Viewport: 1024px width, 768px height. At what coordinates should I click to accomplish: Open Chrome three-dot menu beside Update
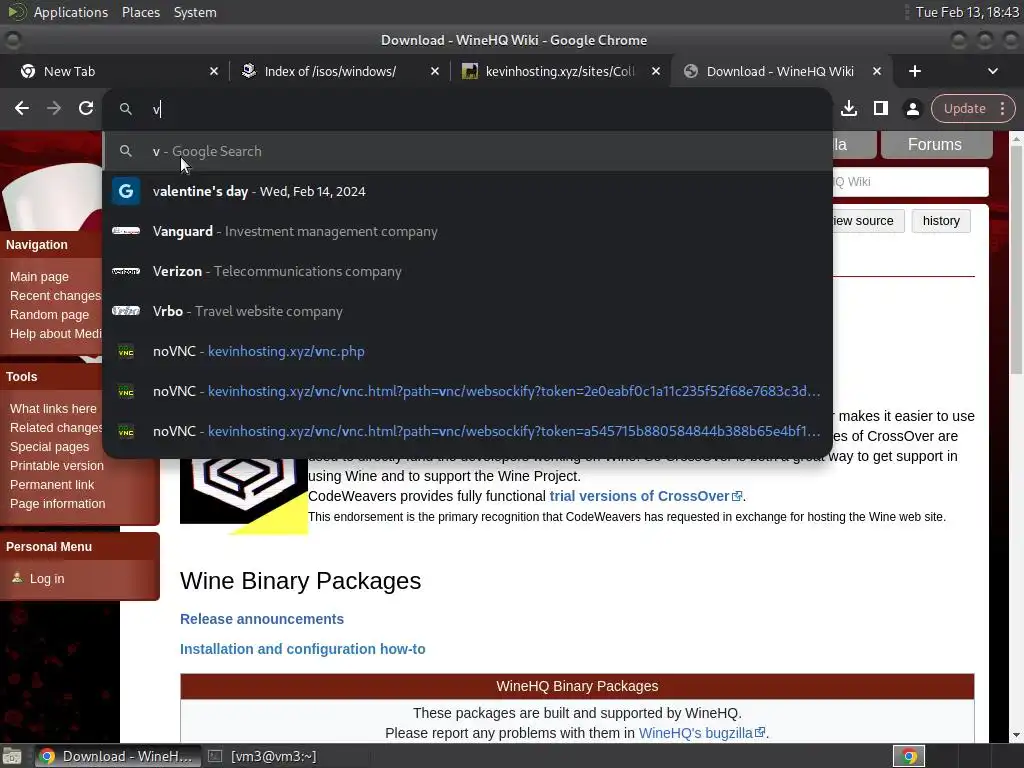pos(1002,108)
